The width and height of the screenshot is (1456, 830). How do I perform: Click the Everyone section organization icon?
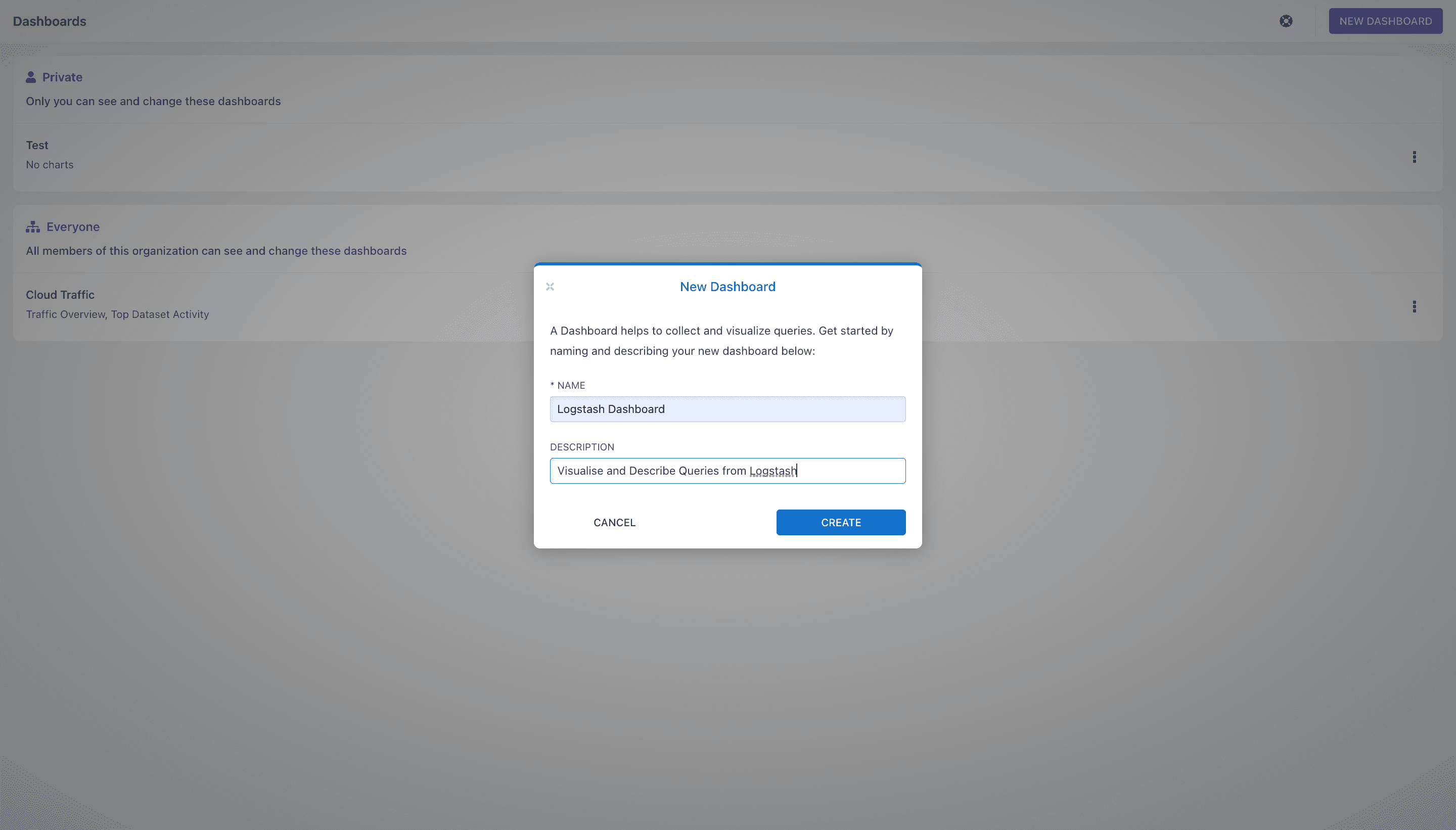32,227
